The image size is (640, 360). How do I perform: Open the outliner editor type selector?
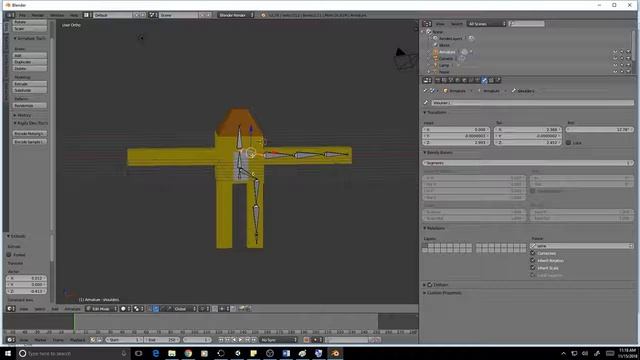coord(427,24)
